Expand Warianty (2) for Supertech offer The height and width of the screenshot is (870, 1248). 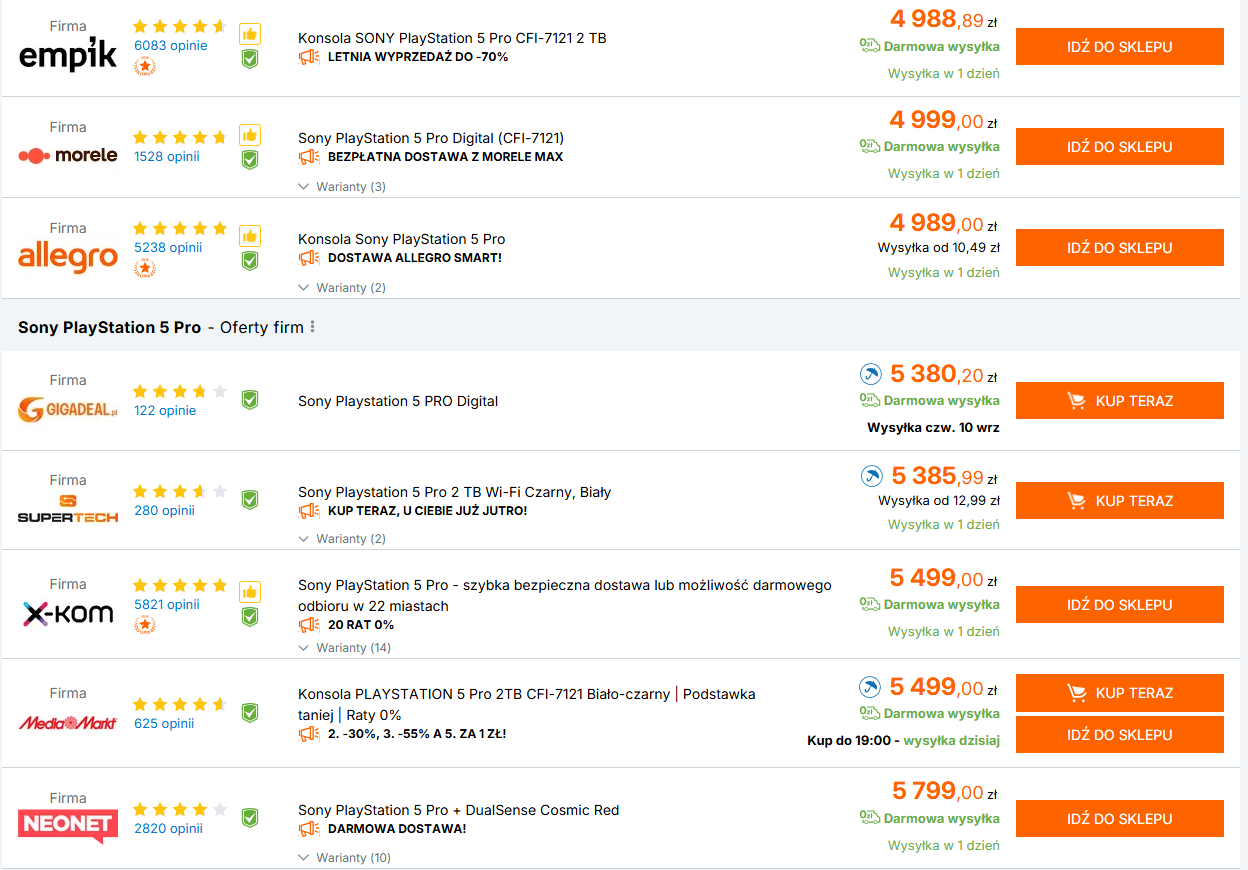(x=342, y=539)
